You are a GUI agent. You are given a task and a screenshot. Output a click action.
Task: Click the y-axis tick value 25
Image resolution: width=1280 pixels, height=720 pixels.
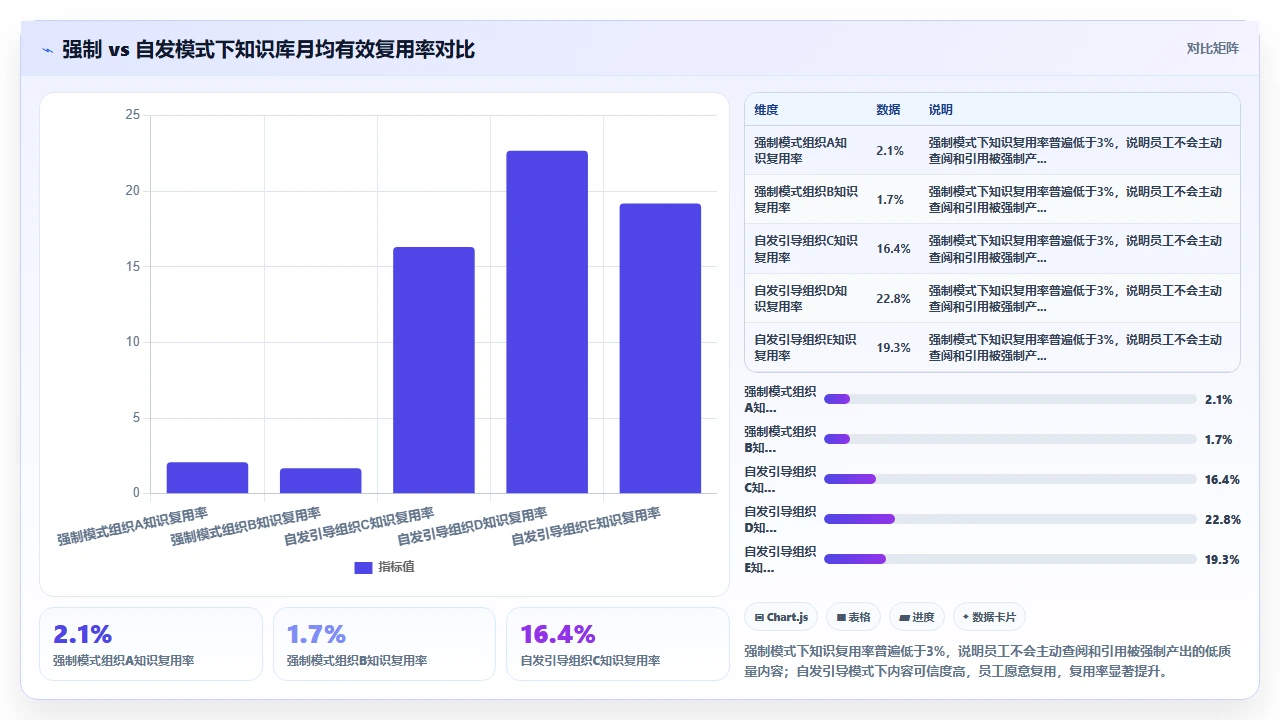pos(133,115)
